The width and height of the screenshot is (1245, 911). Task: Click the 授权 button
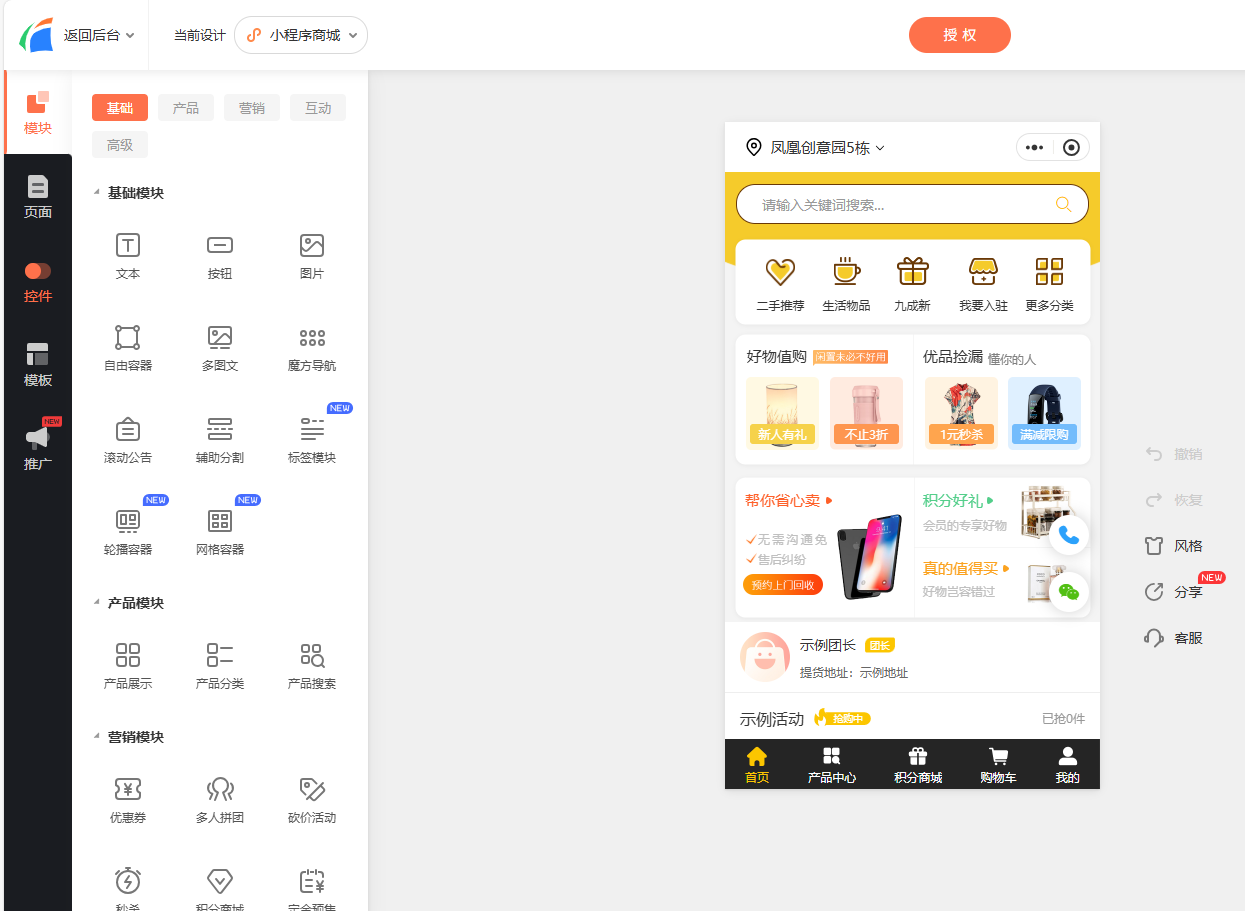[960, 35]
